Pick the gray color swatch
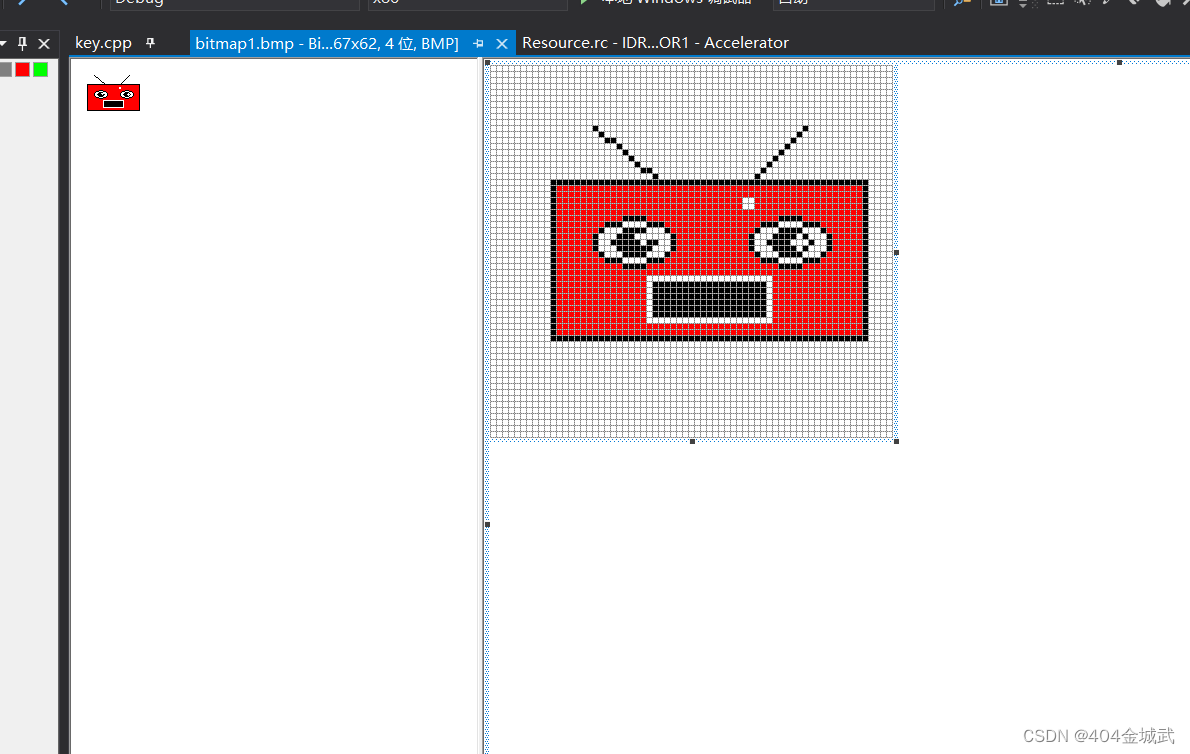 (x=6, y=70)
